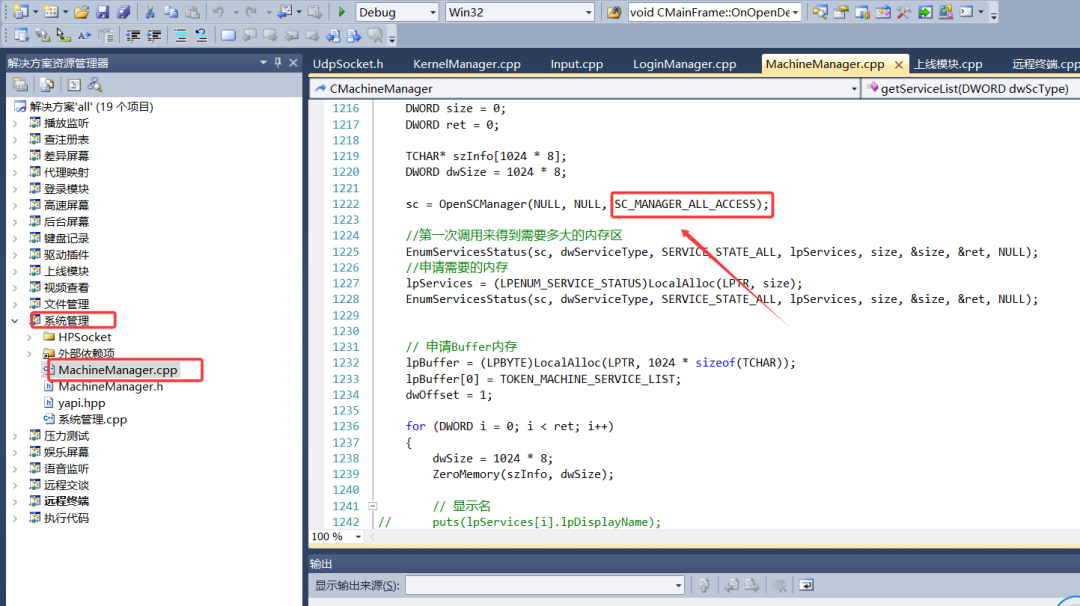Open the Win32 platform dropdown

(518, 12)
